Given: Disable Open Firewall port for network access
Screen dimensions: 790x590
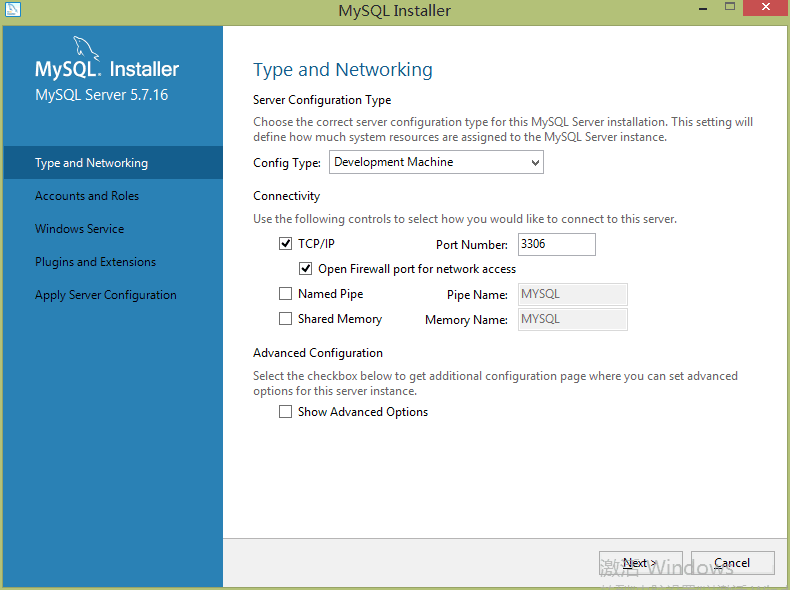Looking at the screenshot, I should tap(306, 269).
